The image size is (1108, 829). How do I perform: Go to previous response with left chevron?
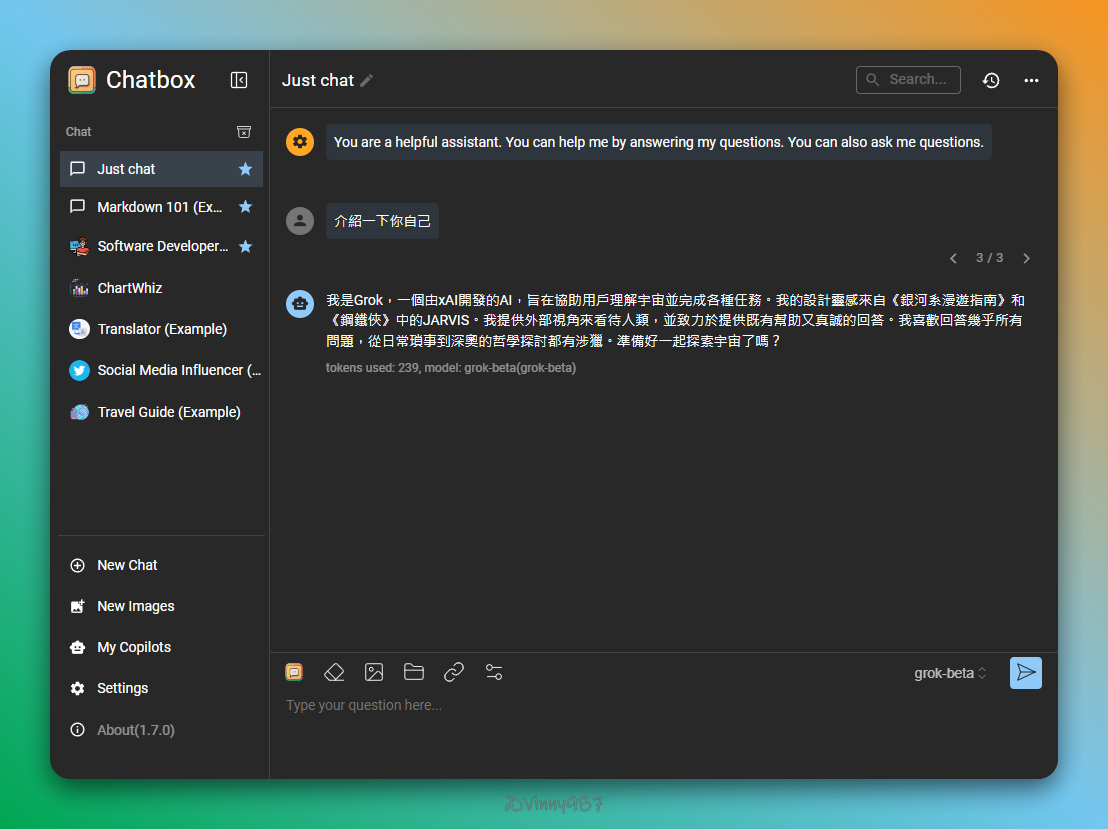tap(953, 258)
